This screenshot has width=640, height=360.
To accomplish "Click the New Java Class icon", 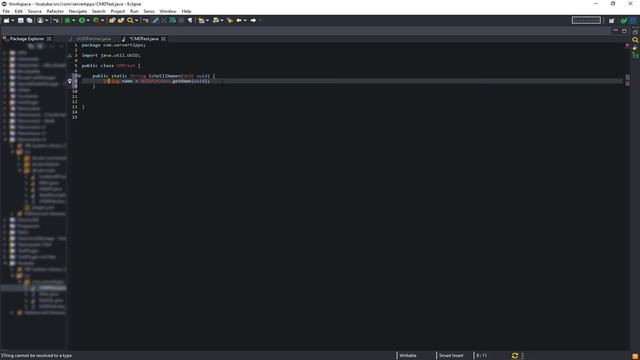I will 121,20.
